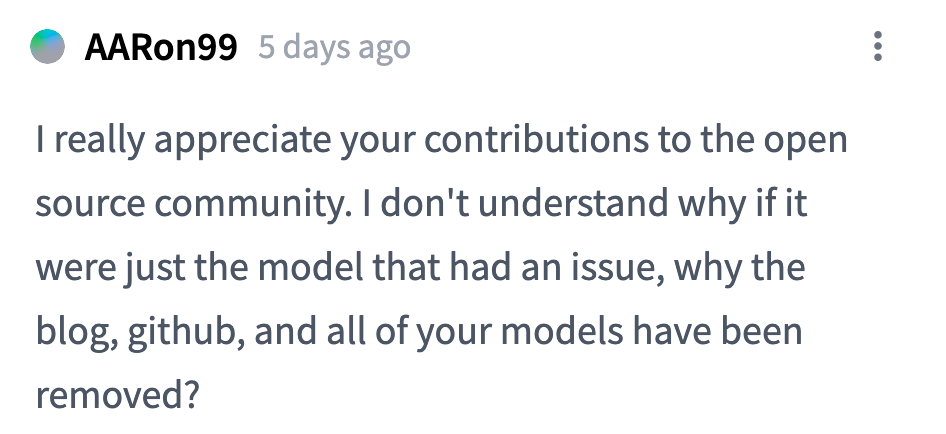Image resolution: width=946 pixels, height=434 pixels.
Task: Open the three-dot comment options menu
Action: coord(878,46)
